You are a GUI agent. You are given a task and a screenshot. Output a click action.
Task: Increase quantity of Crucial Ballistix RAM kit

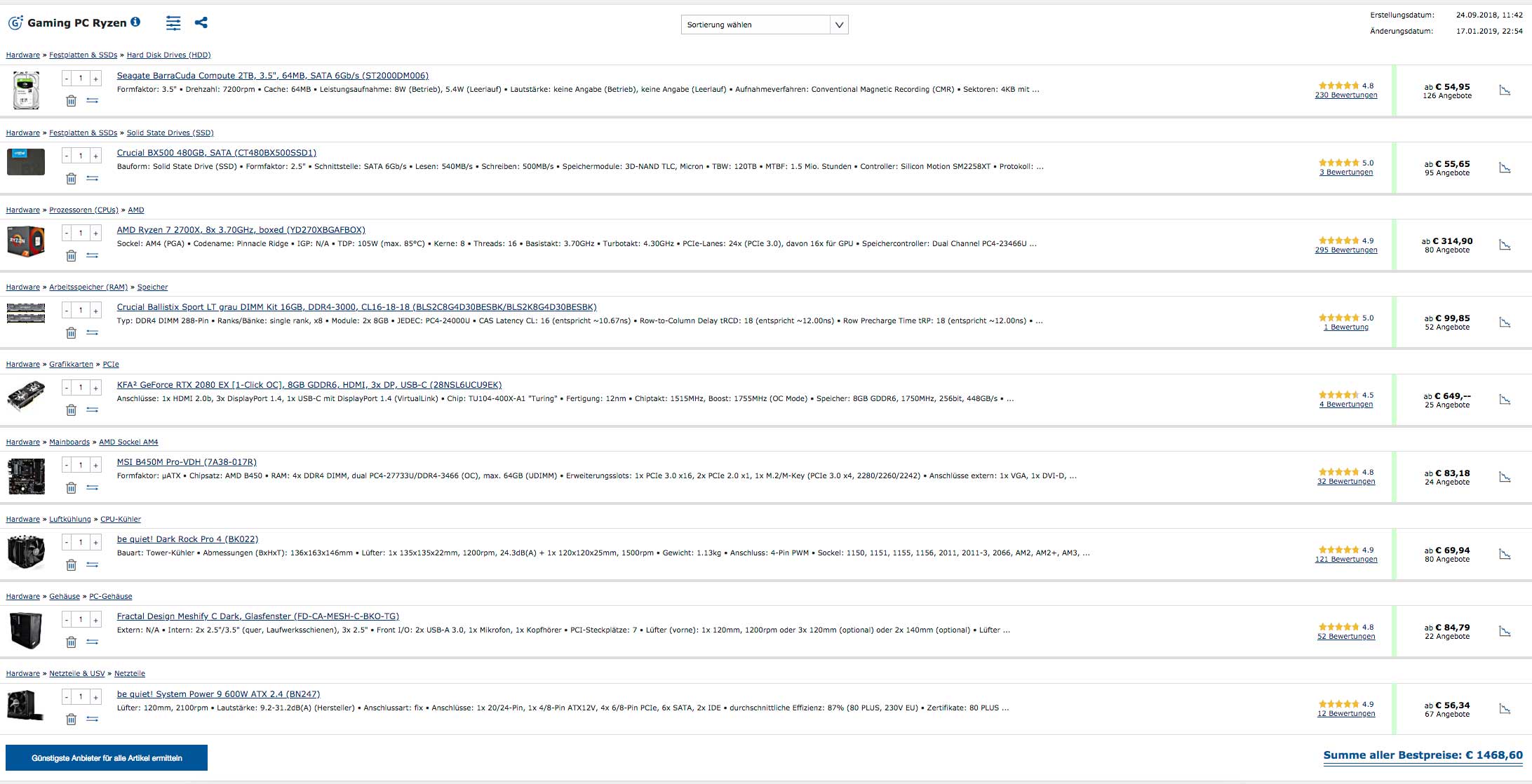click(95, 311)
